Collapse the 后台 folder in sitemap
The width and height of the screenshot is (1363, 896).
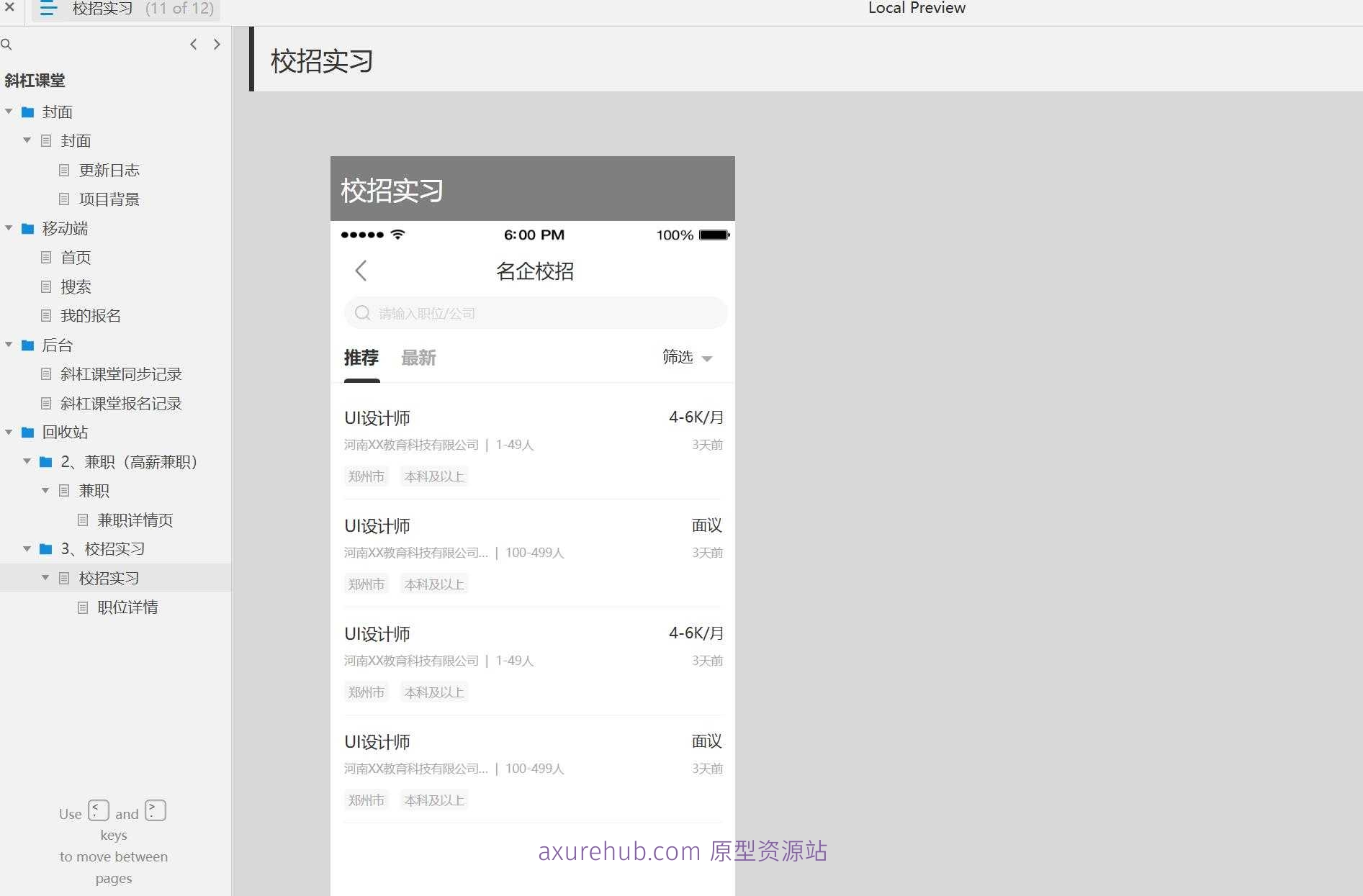pos(9,345)
